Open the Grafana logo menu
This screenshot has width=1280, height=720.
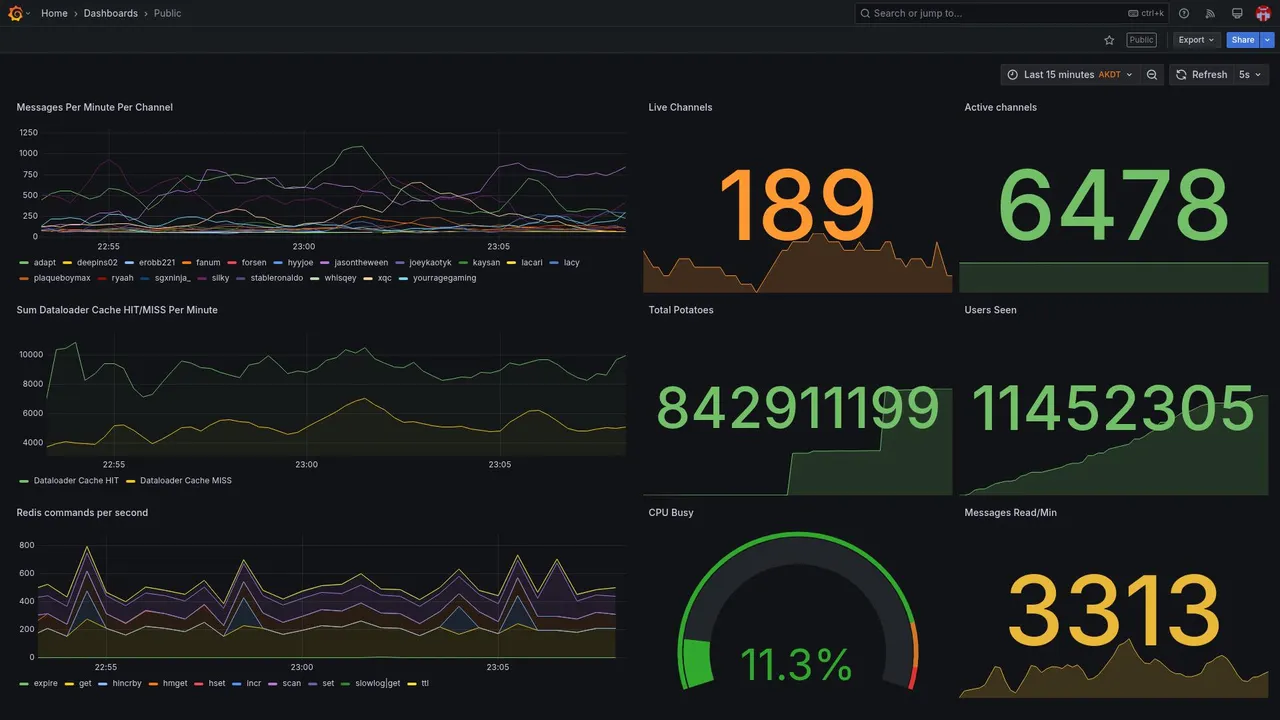[x=15, y=13]
